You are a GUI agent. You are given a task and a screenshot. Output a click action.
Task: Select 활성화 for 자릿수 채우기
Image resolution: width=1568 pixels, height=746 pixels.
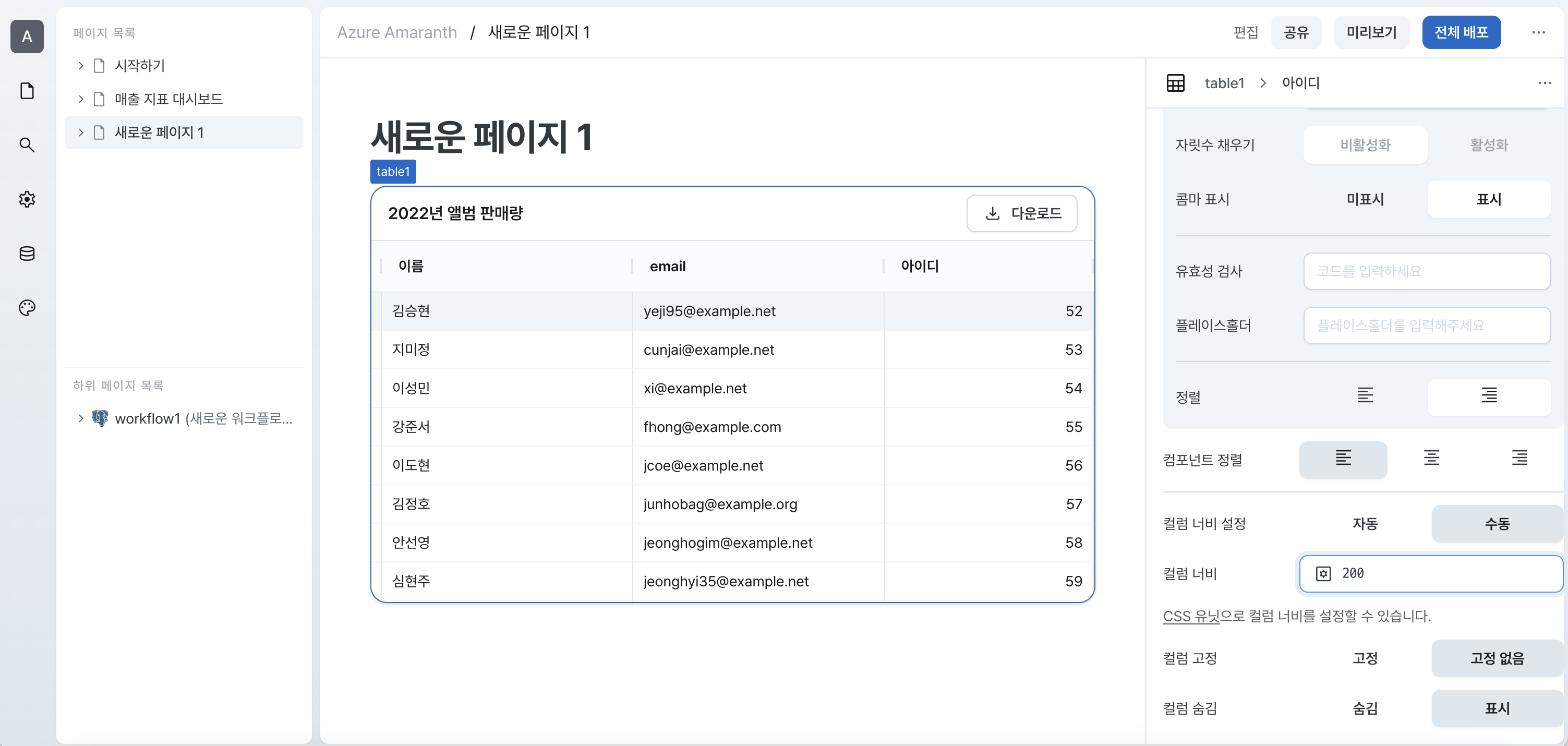1489,145
